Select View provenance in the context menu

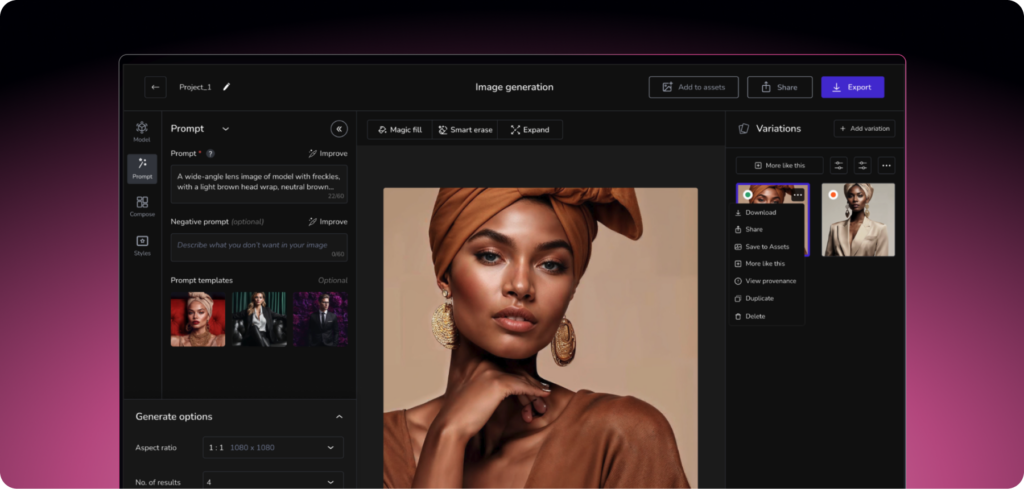[770, 281]
